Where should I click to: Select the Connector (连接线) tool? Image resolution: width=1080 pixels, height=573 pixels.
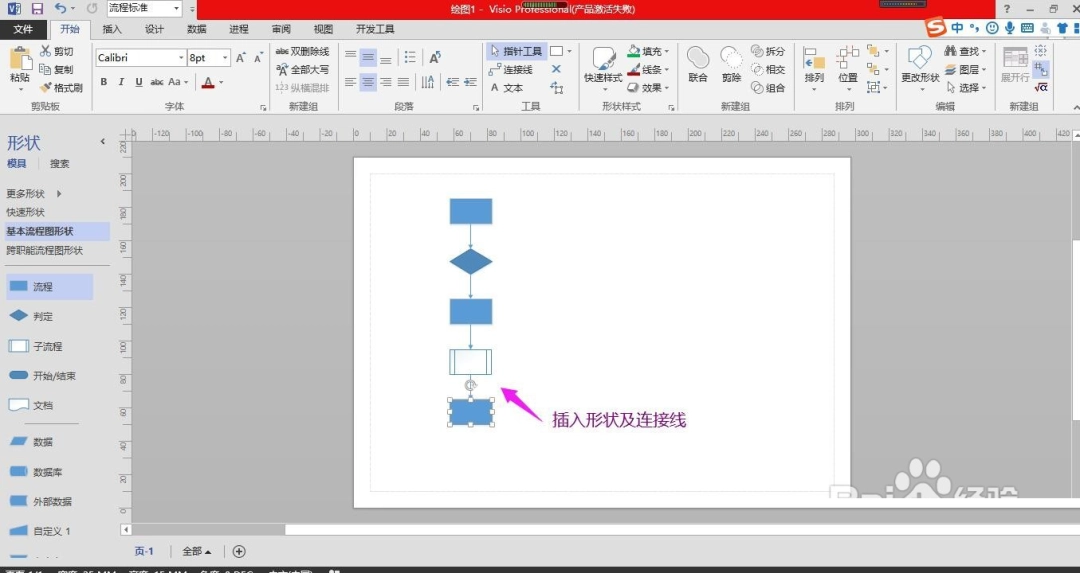tap(510, 70)
